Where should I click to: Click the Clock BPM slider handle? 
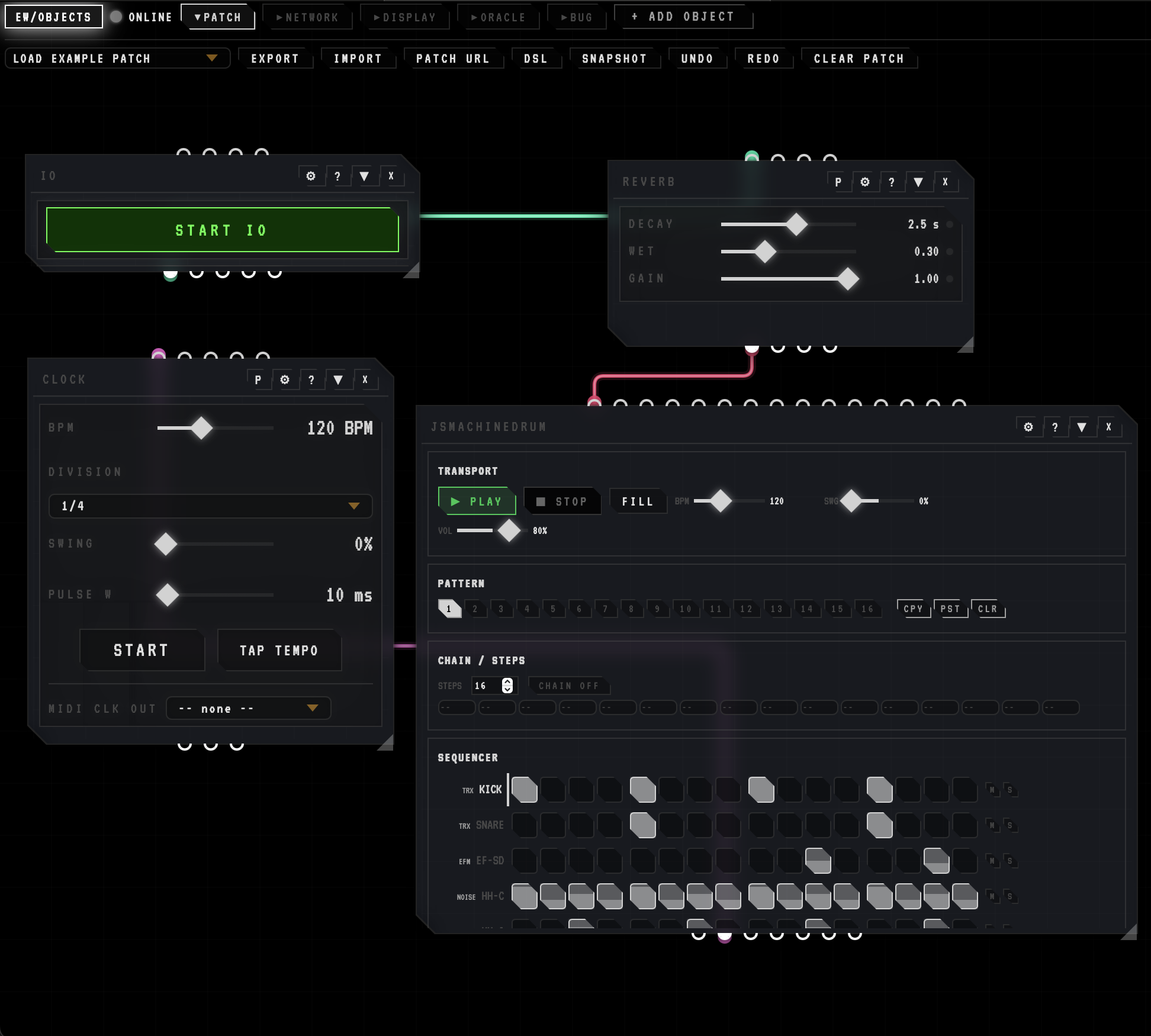pos(201,428)
